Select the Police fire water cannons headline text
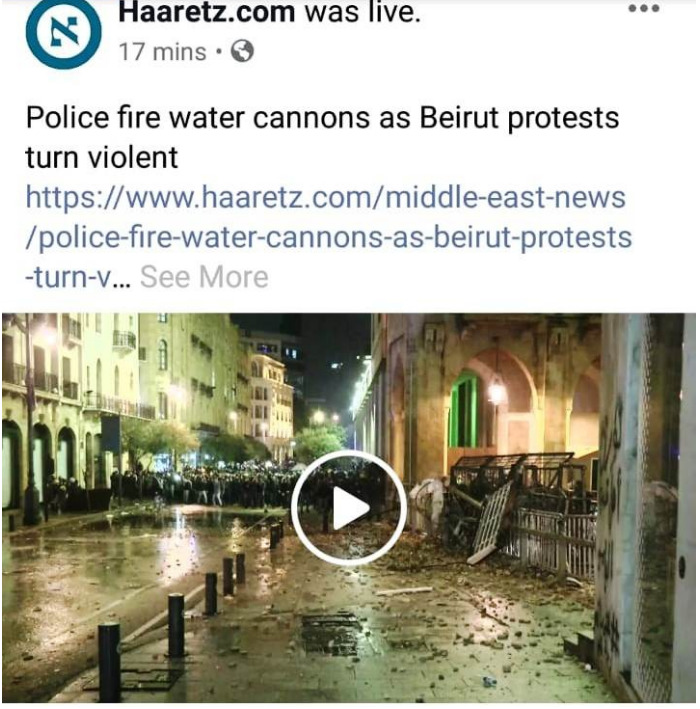700x709 pixels. point(322,118)
